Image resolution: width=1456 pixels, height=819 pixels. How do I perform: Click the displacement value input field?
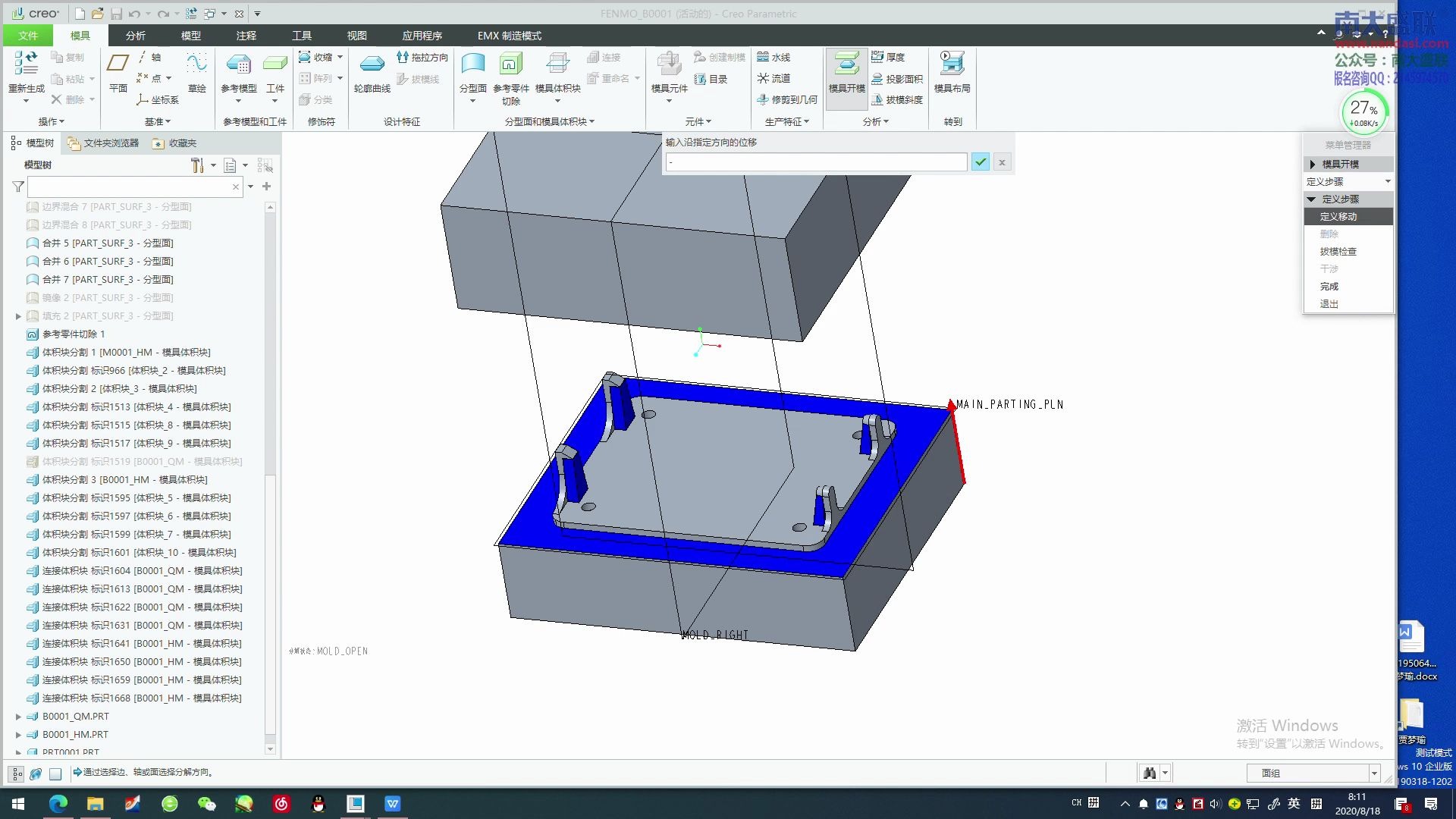pos(816,162)
